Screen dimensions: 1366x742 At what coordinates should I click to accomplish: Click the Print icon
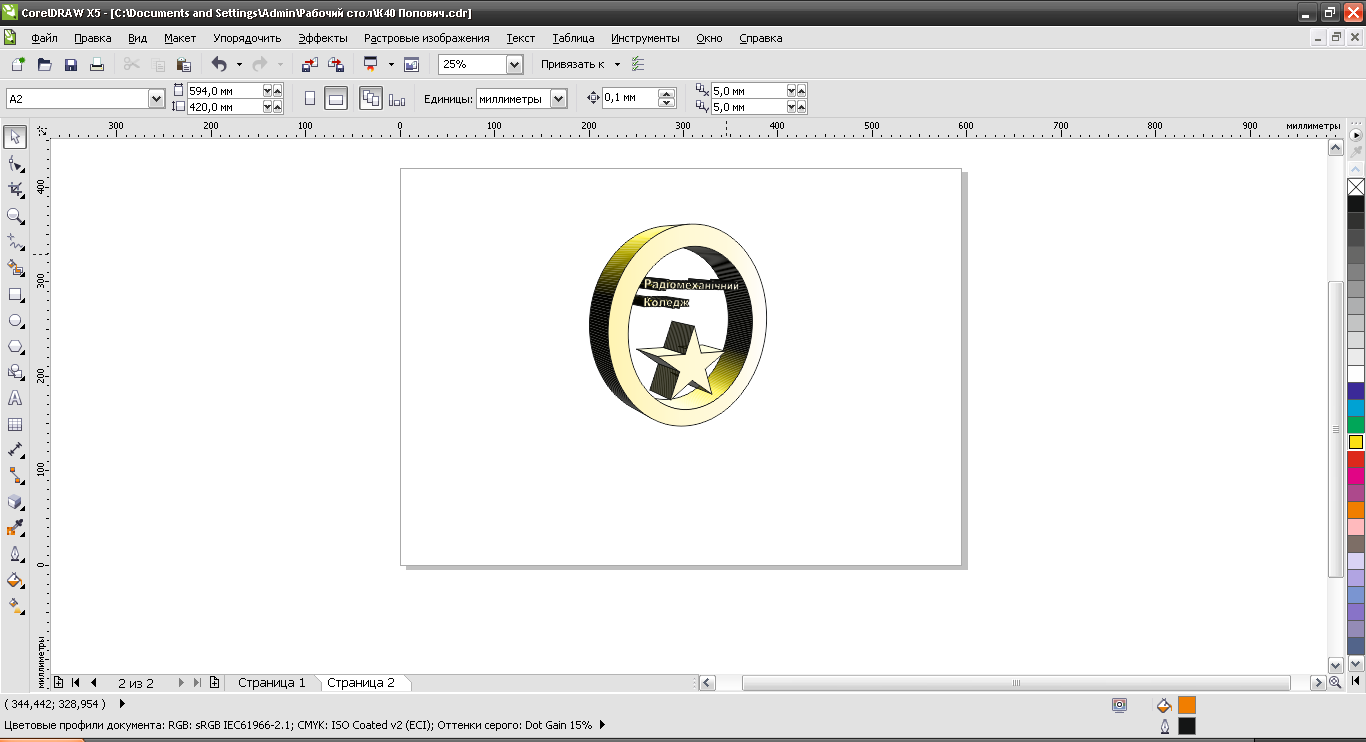97,64
